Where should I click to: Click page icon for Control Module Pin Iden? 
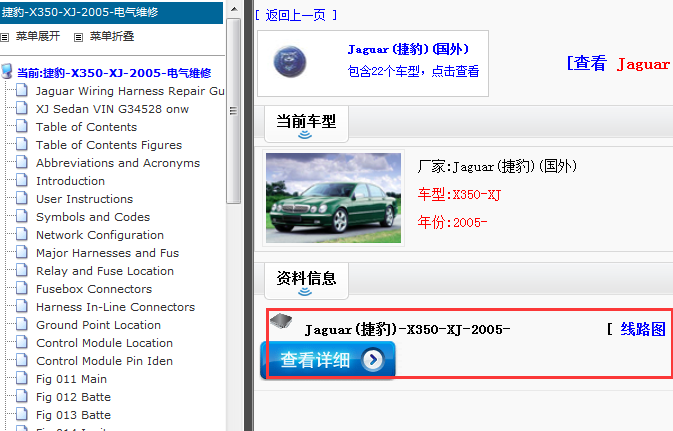[x=22, y=361]
